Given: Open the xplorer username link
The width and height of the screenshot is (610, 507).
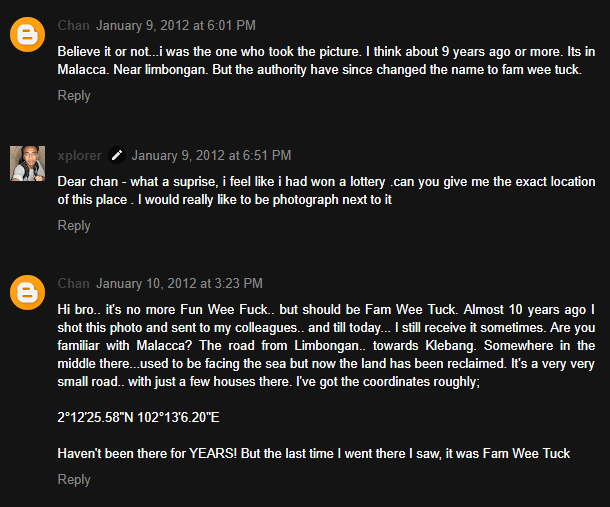Looking at the screenshot, I should [x=80, y=155].
